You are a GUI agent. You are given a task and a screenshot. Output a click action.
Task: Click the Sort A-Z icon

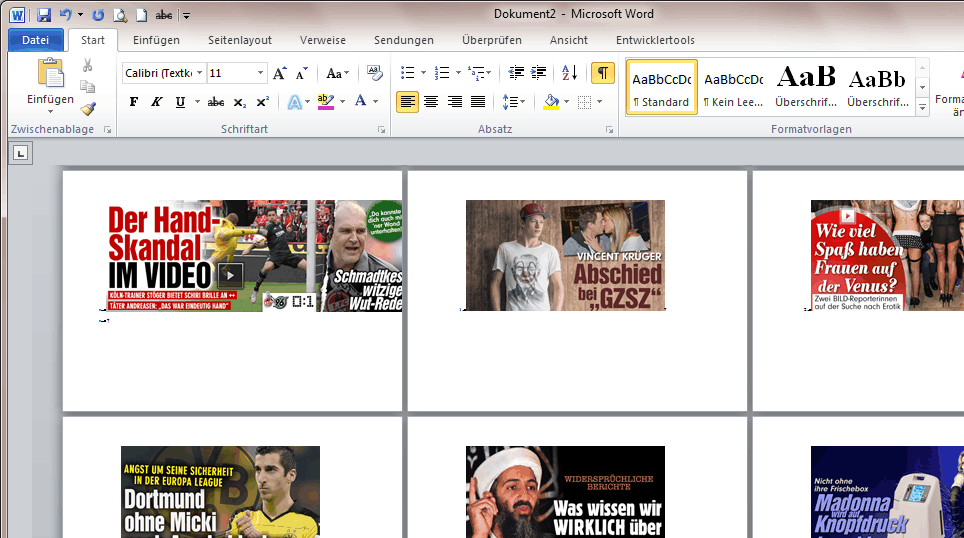pyautogui.click(x=569, y=73)
